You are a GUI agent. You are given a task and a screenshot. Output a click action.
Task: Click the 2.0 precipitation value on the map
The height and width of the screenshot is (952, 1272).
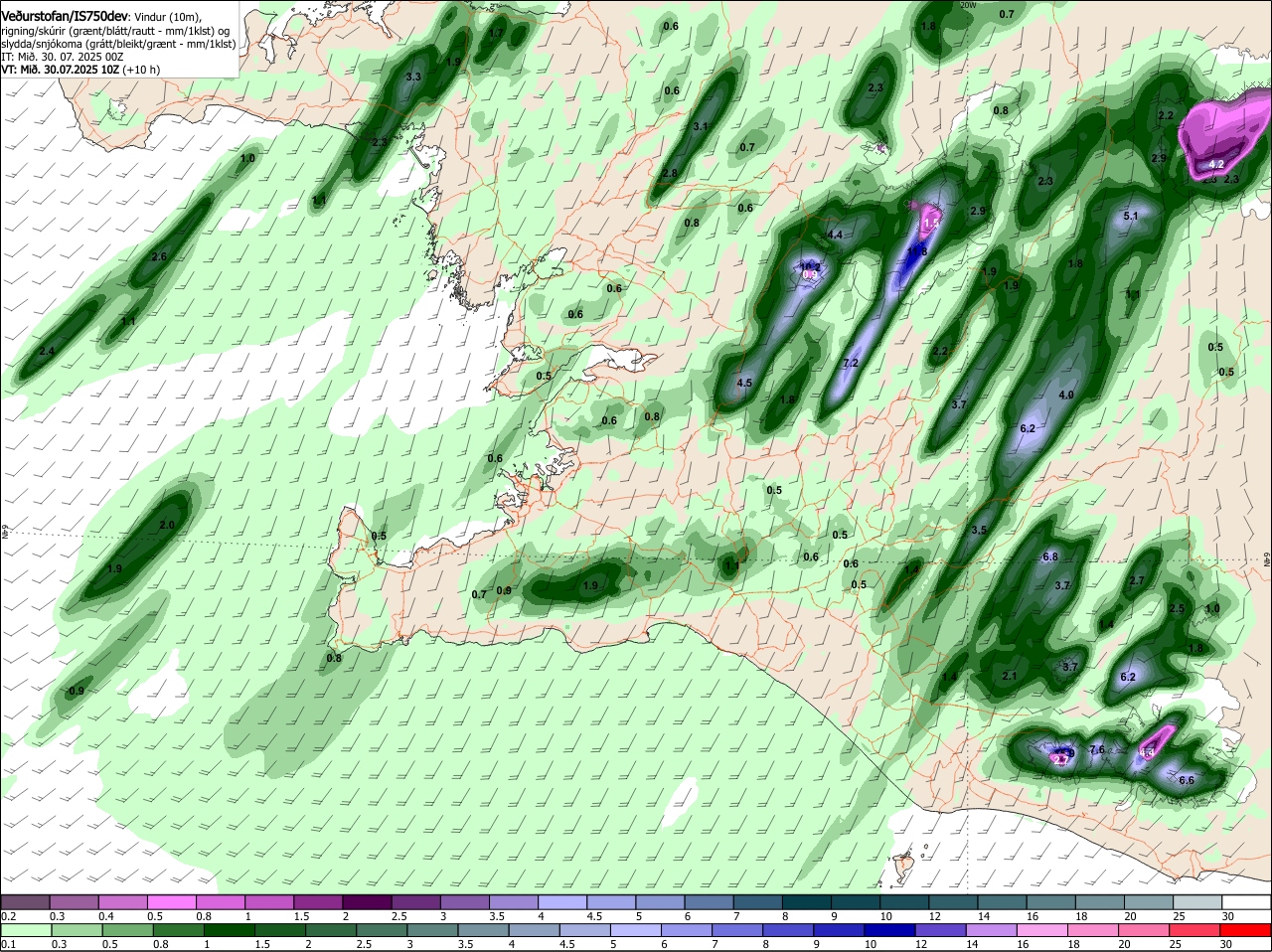(167, 525)
